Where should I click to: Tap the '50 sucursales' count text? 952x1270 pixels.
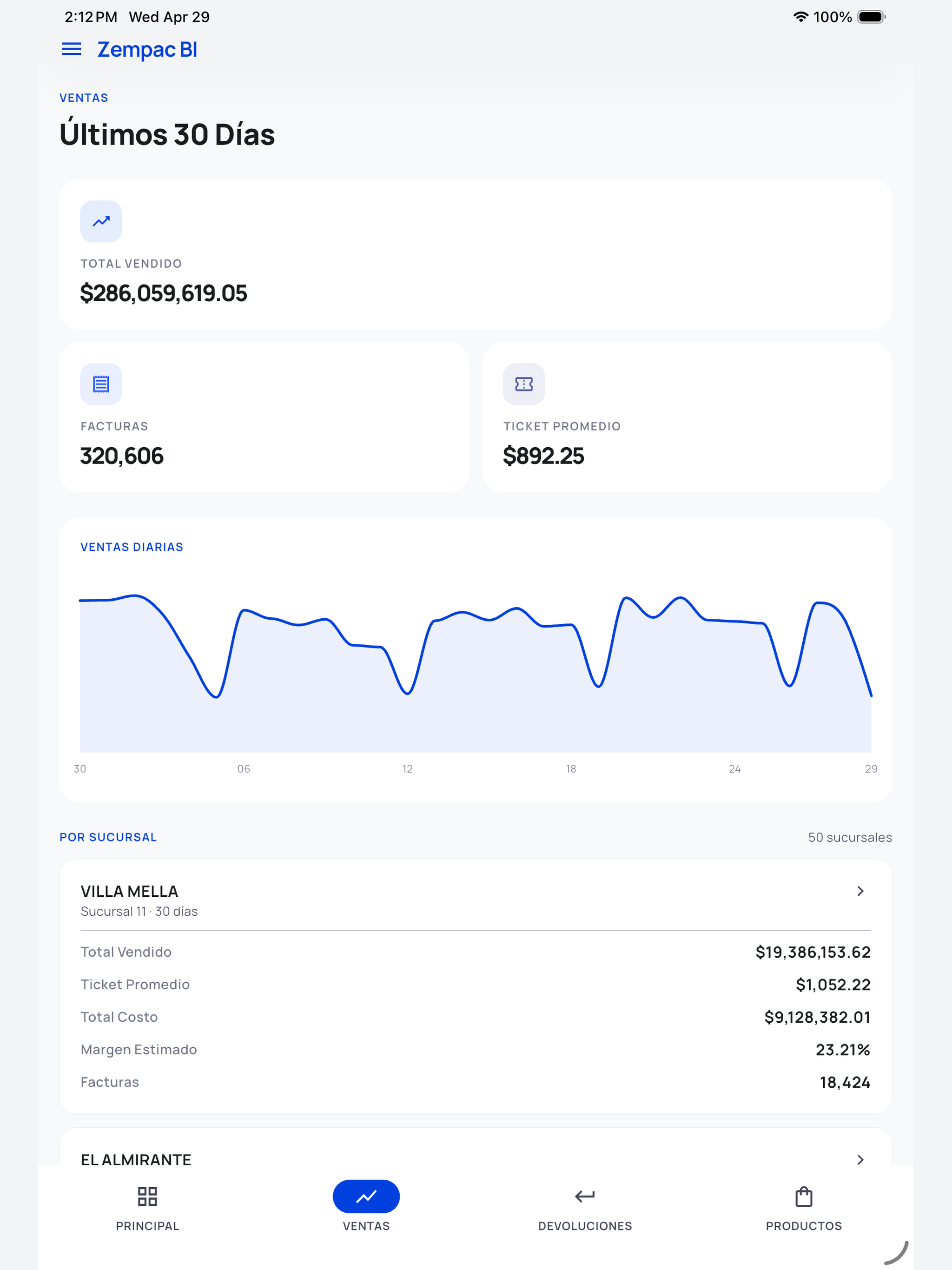[x=850, y=838]
